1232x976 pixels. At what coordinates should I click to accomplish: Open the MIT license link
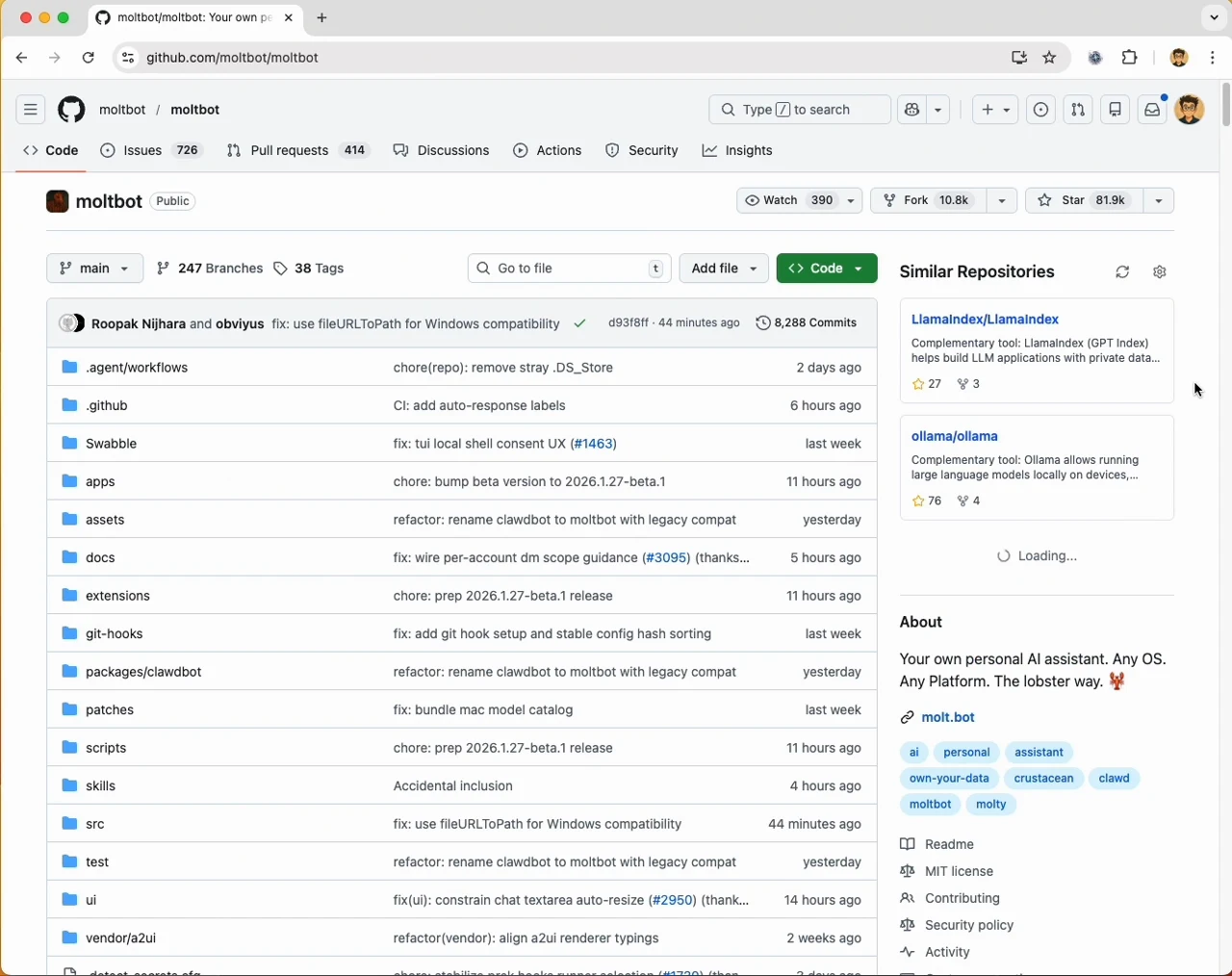(959, 872)
